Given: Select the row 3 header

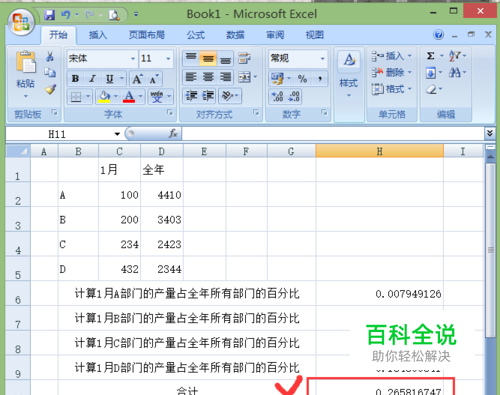Looking at the screenshot, I should 18,219.
